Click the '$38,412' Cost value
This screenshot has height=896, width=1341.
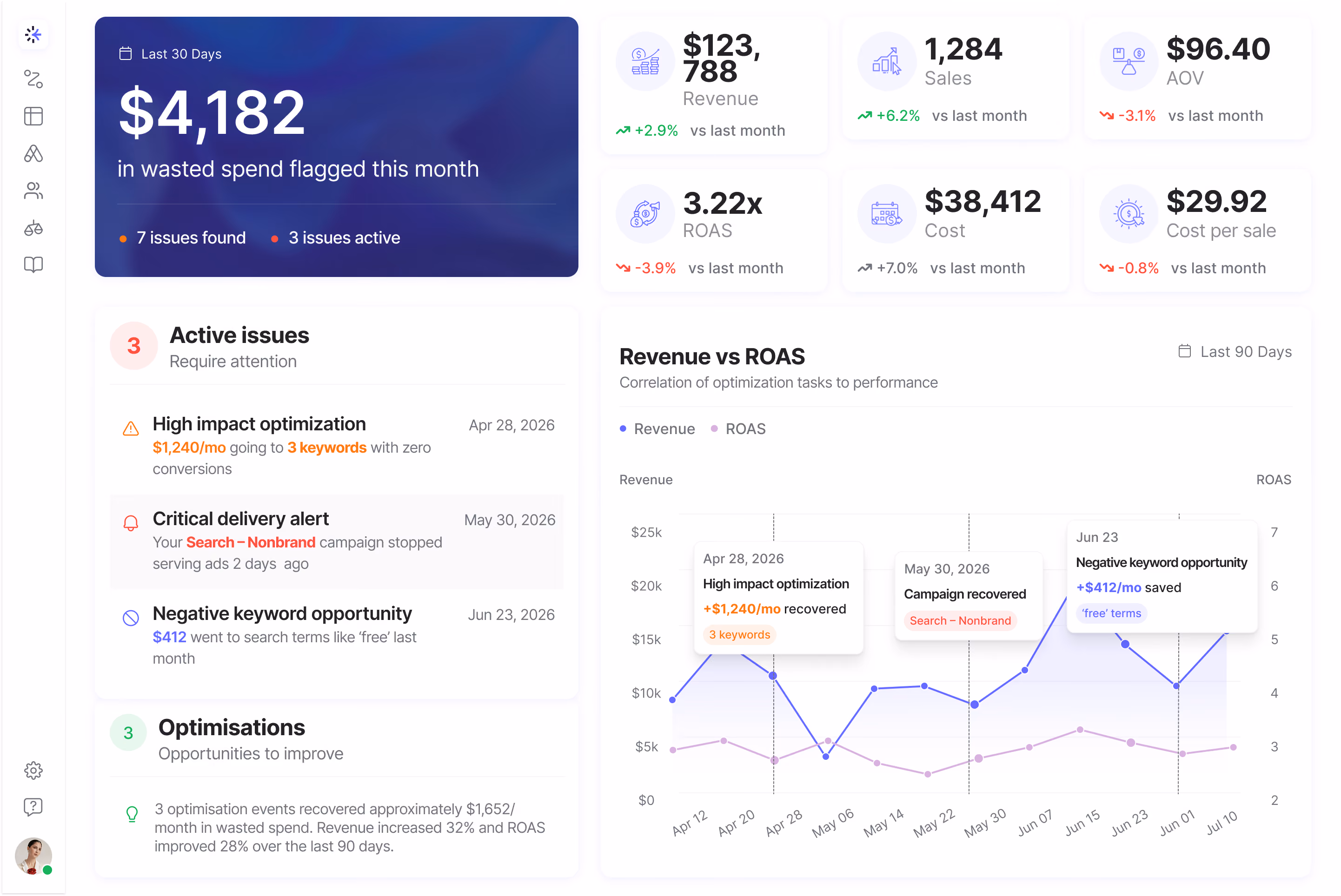(983, 202)
